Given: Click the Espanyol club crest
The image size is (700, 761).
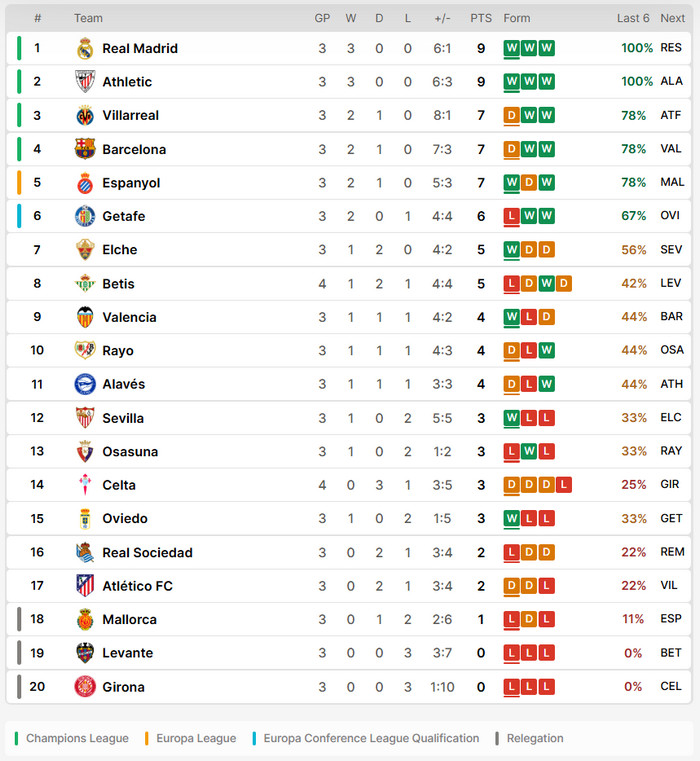Looking at the screenshot, I should pyautogui.click(x=85, y=183).
